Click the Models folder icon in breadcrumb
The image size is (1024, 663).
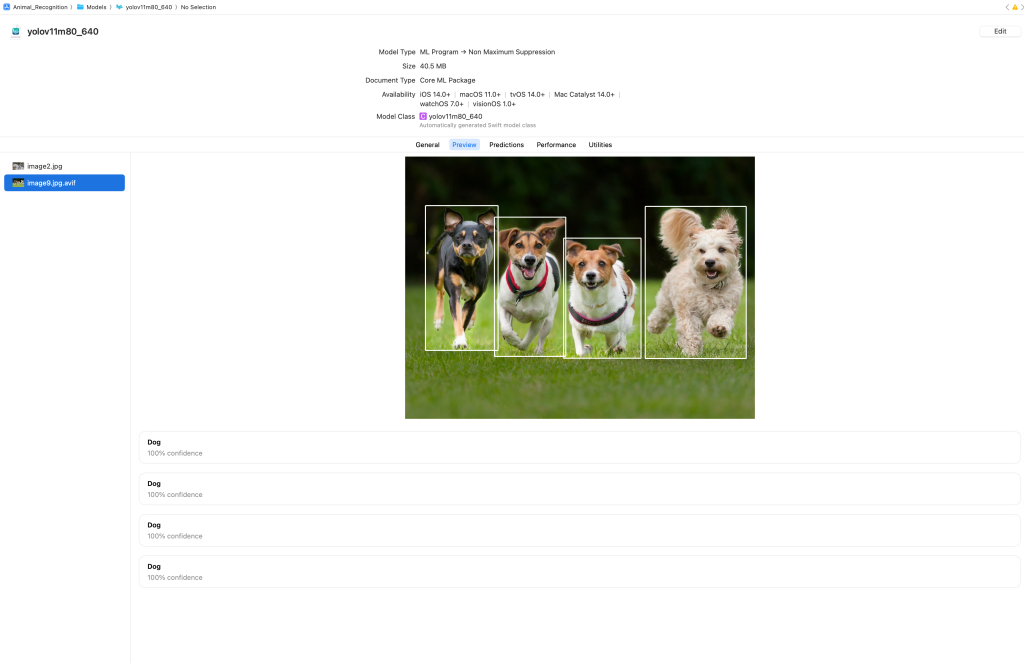(80, 7)
